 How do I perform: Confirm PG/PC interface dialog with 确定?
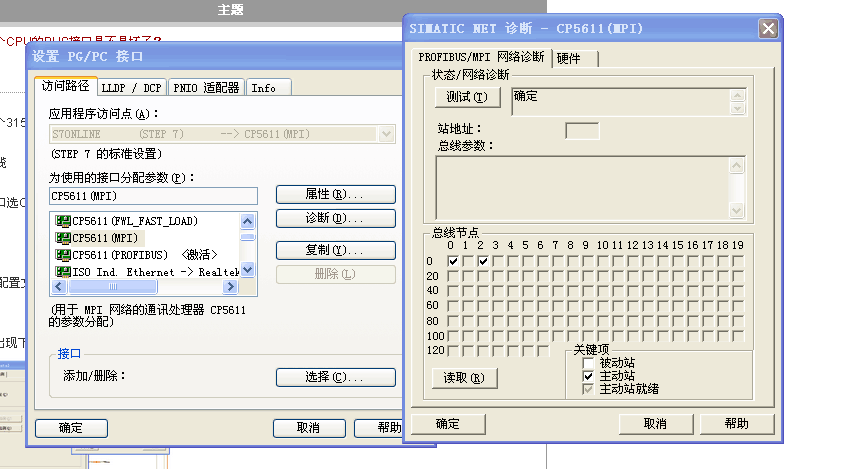point(71,428)
